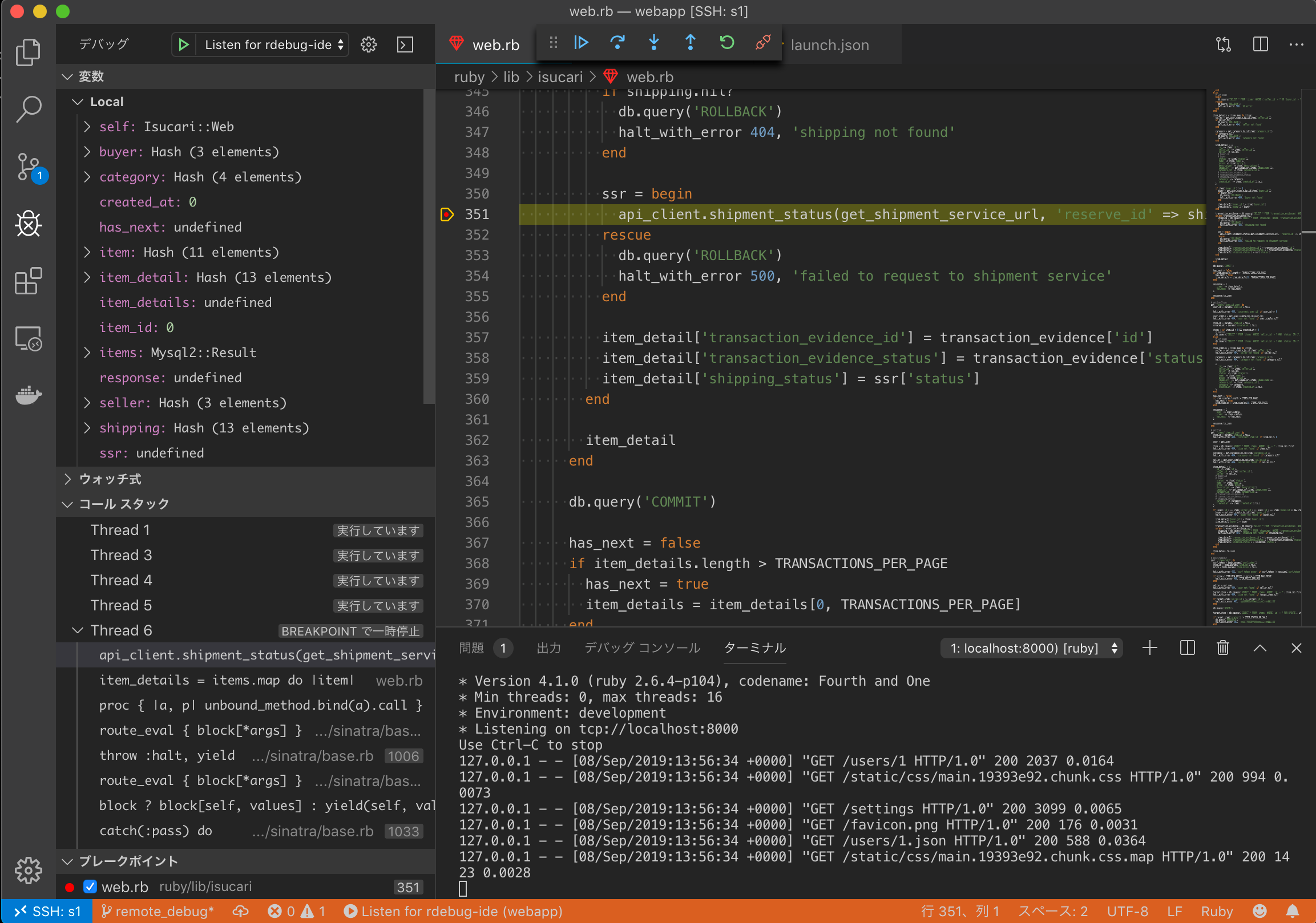Select Thread 3 in call stack

tap(245, 555)
